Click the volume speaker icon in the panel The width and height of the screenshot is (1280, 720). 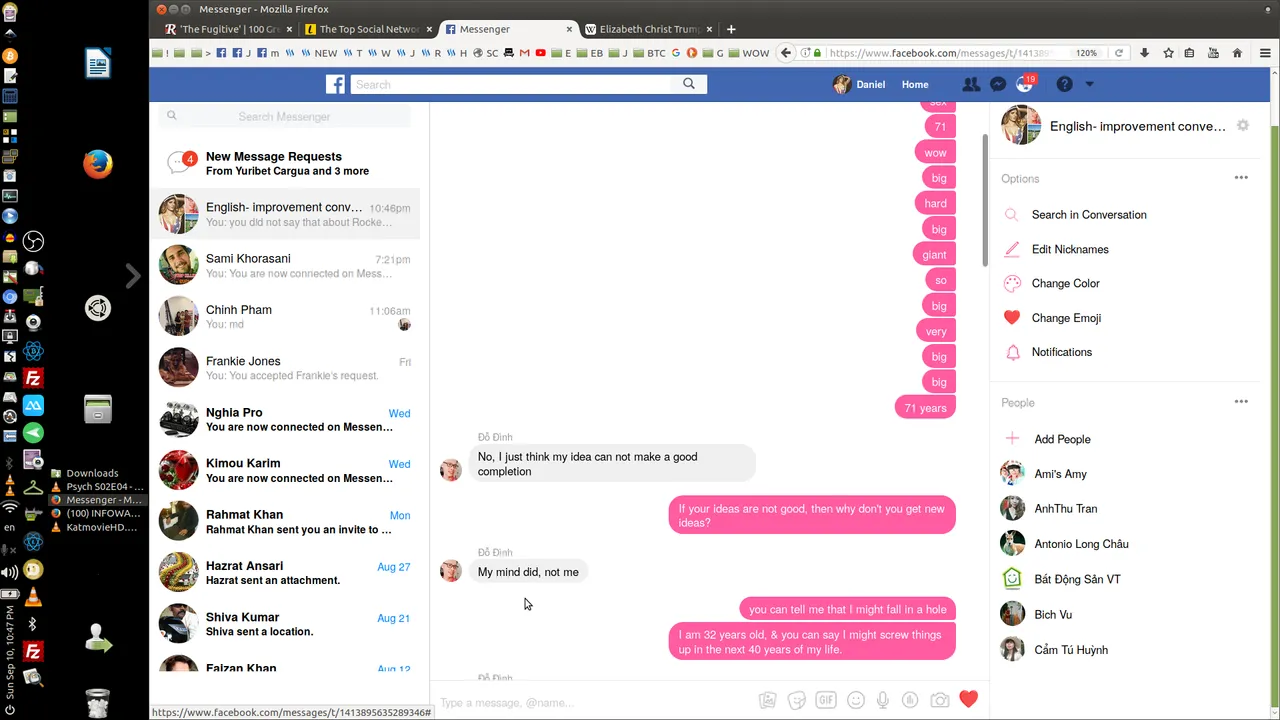coord(10,572)
